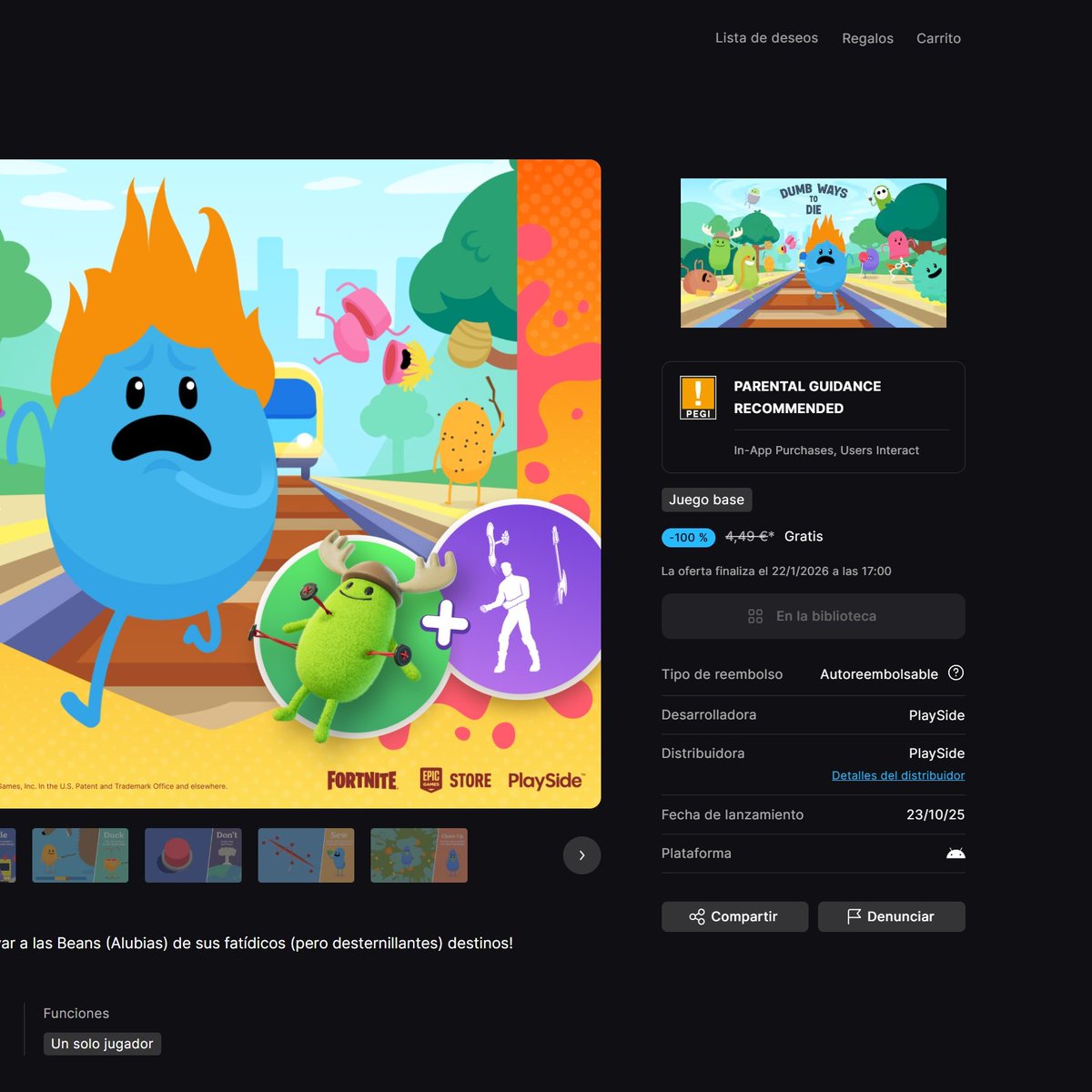Click the struck-through 4,49 € price
Viewport: 1092px width, 1092px height.
(x=750, y=537)
